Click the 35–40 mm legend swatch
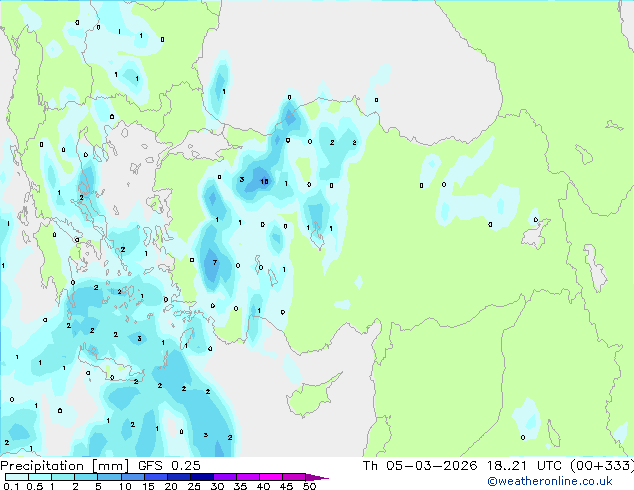 click(x=247, y=477)
